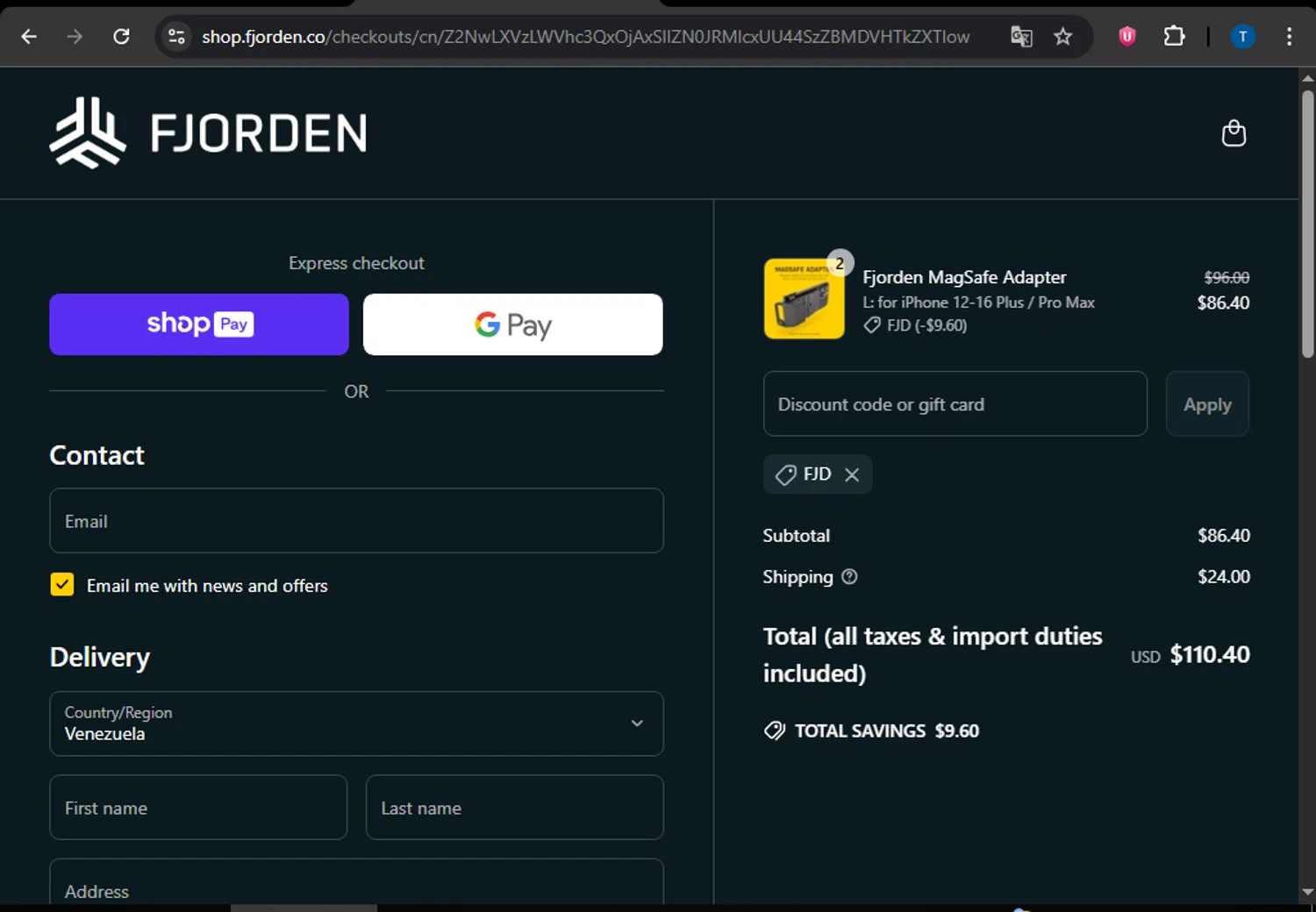
Task: Open the pink shield extension
Action: tap(1127, 36)
